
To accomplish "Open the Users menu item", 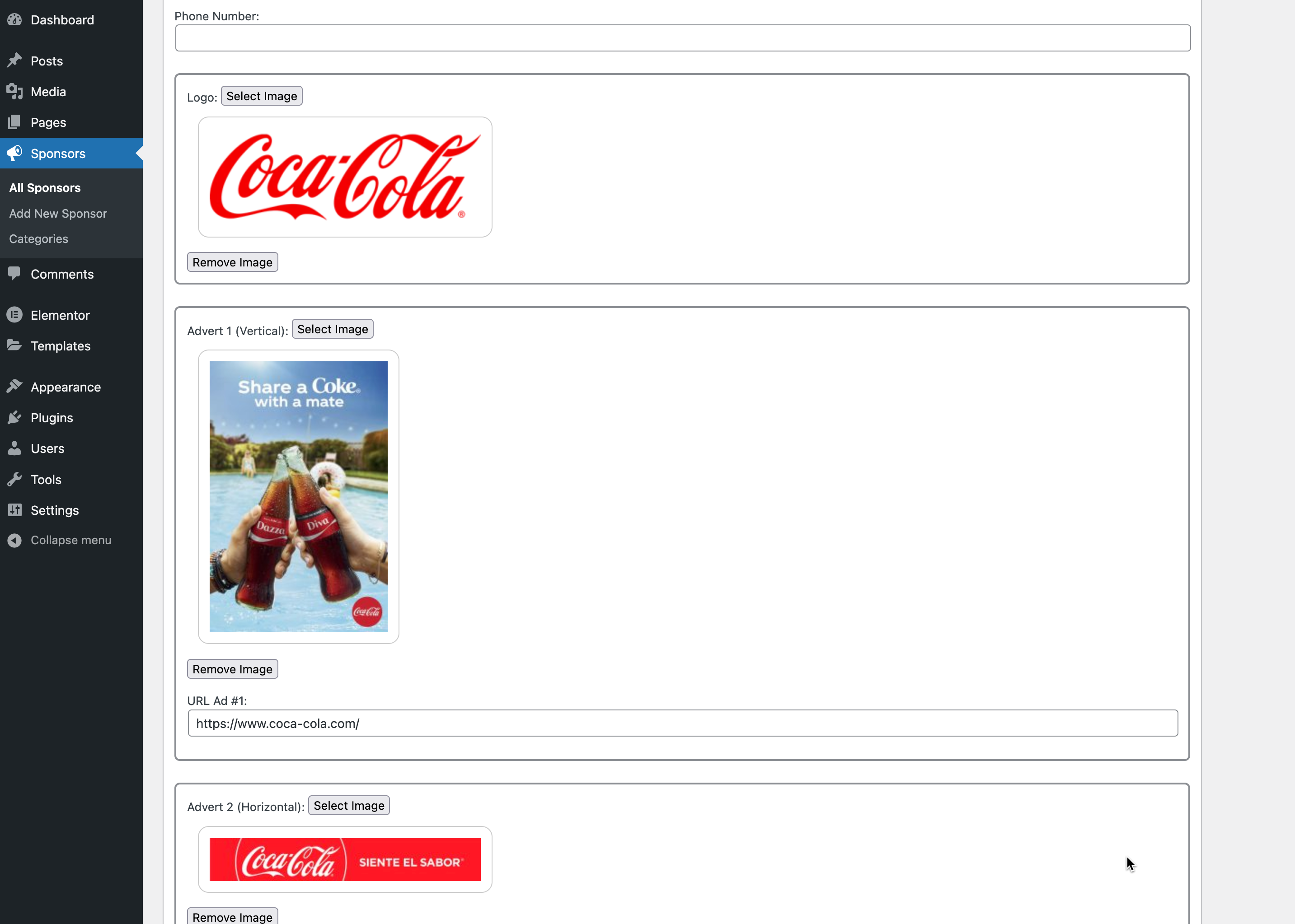I will click(47, 448).
